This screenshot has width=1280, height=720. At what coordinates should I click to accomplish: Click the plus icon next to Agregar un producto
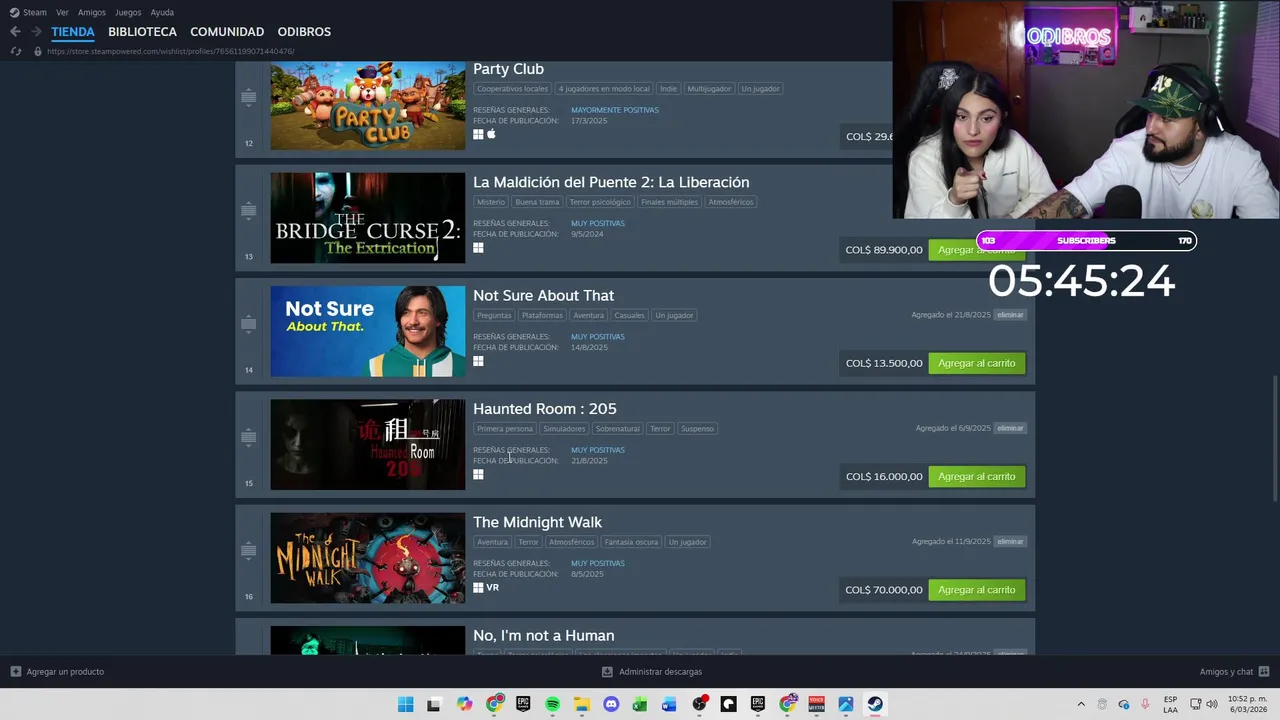click(15, 672)
